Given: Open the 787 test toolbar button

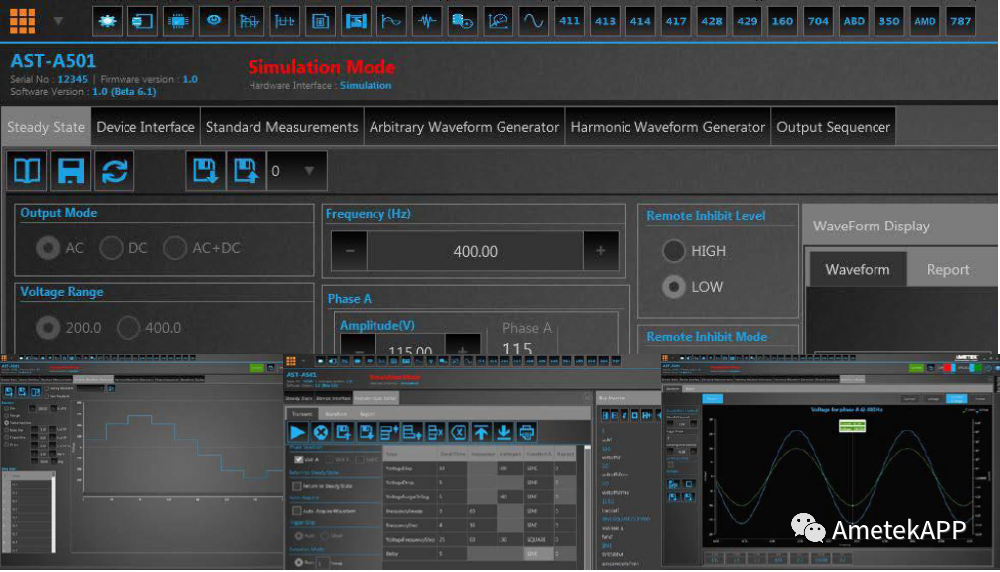Looking at the screenshot, I should tap(960, 21).
